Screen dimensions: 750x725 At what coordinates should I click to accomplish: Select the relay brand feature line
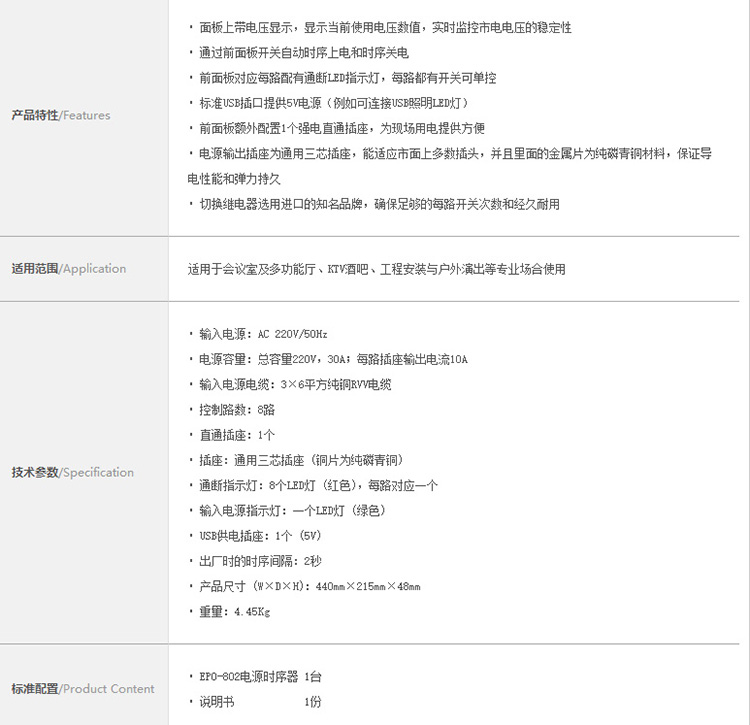point(373,204)
